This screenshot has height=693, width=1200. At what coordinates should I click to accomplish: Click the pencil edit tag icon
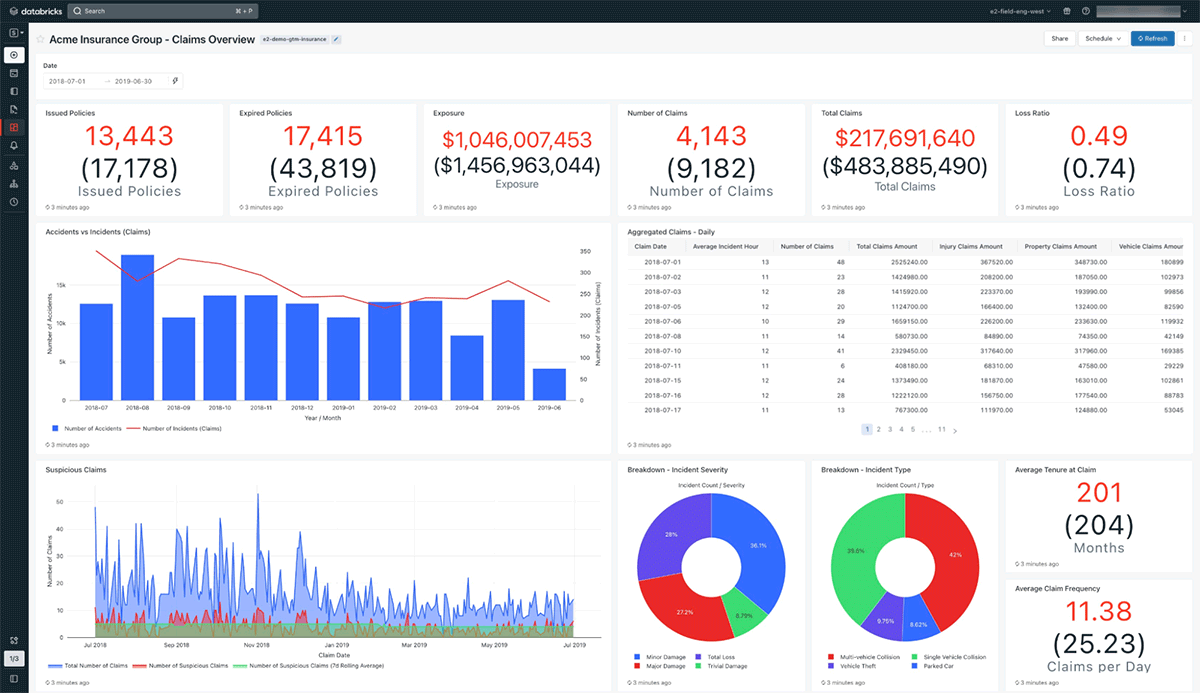(336, 39)
